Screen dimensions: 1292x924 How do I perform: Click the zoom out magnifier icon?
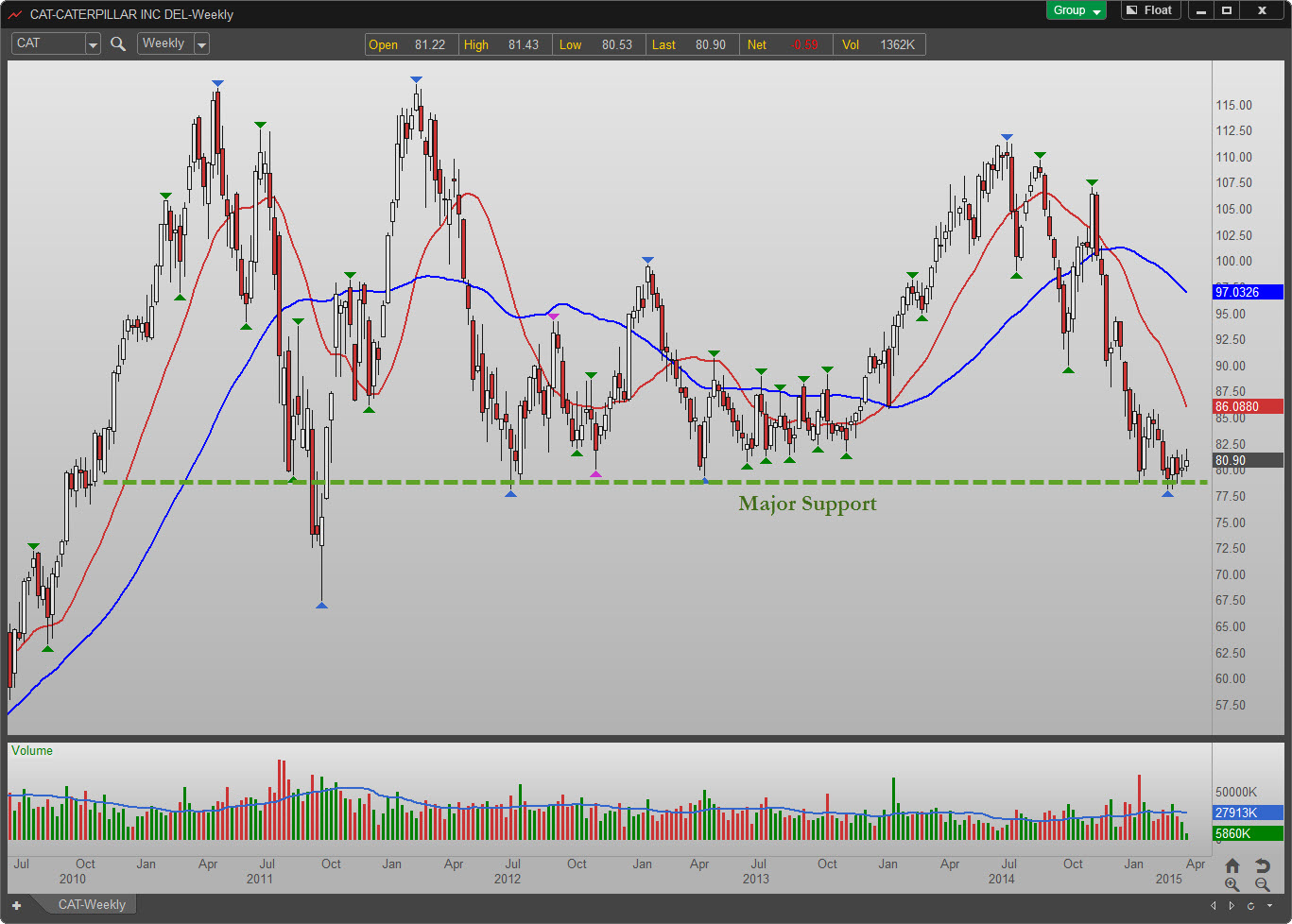[x=1263, y=885]
